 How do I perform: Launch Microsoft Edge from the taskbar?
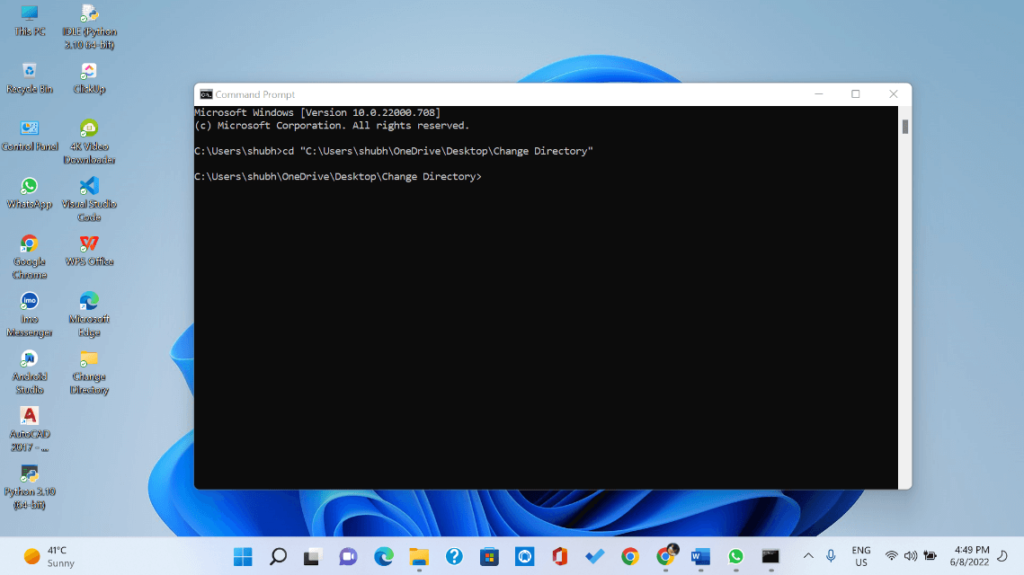tap(383, 557)
